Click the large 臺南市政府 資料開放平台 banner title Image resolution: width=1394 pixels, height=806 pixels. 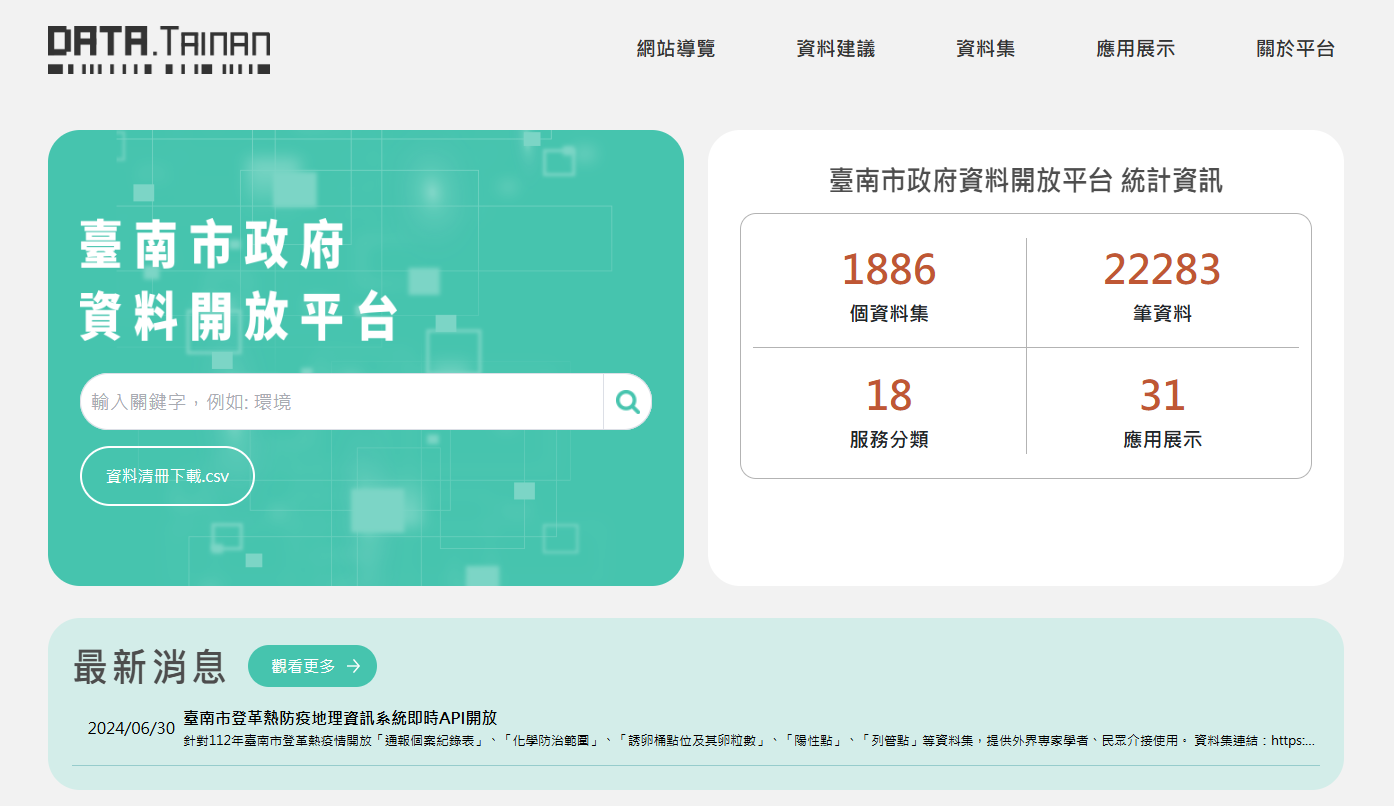pos(240,281)
